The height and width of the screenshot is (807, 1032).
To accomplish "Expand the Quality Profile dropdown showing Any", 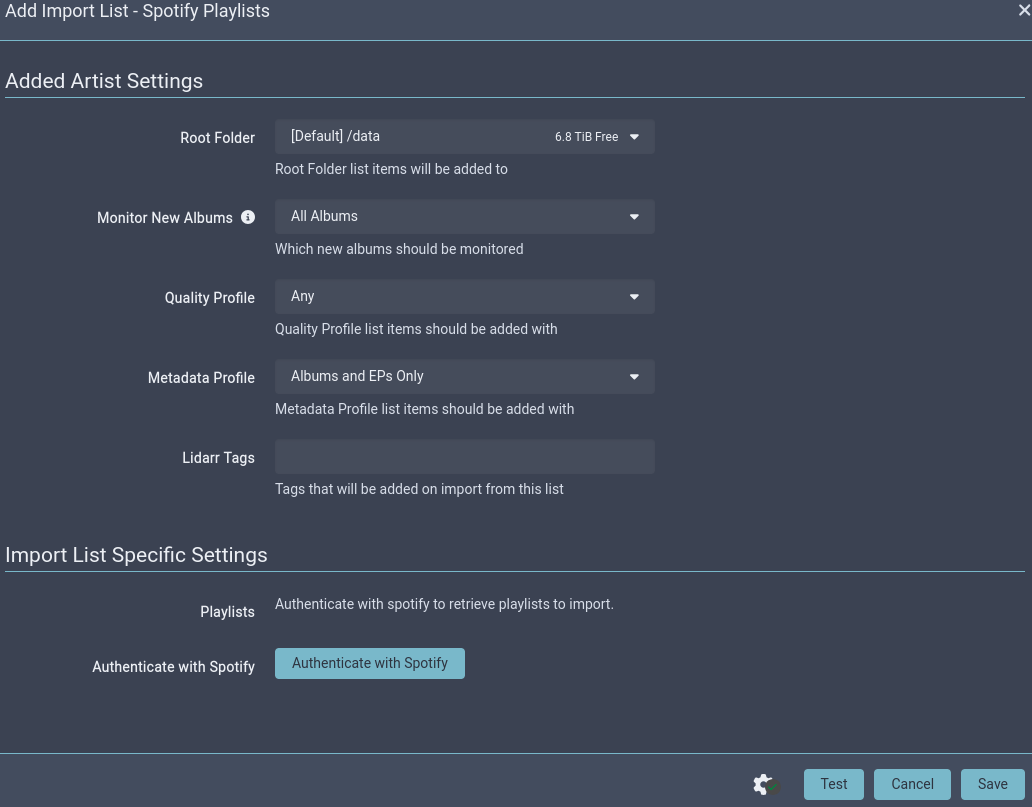I will tap(464, 297).
